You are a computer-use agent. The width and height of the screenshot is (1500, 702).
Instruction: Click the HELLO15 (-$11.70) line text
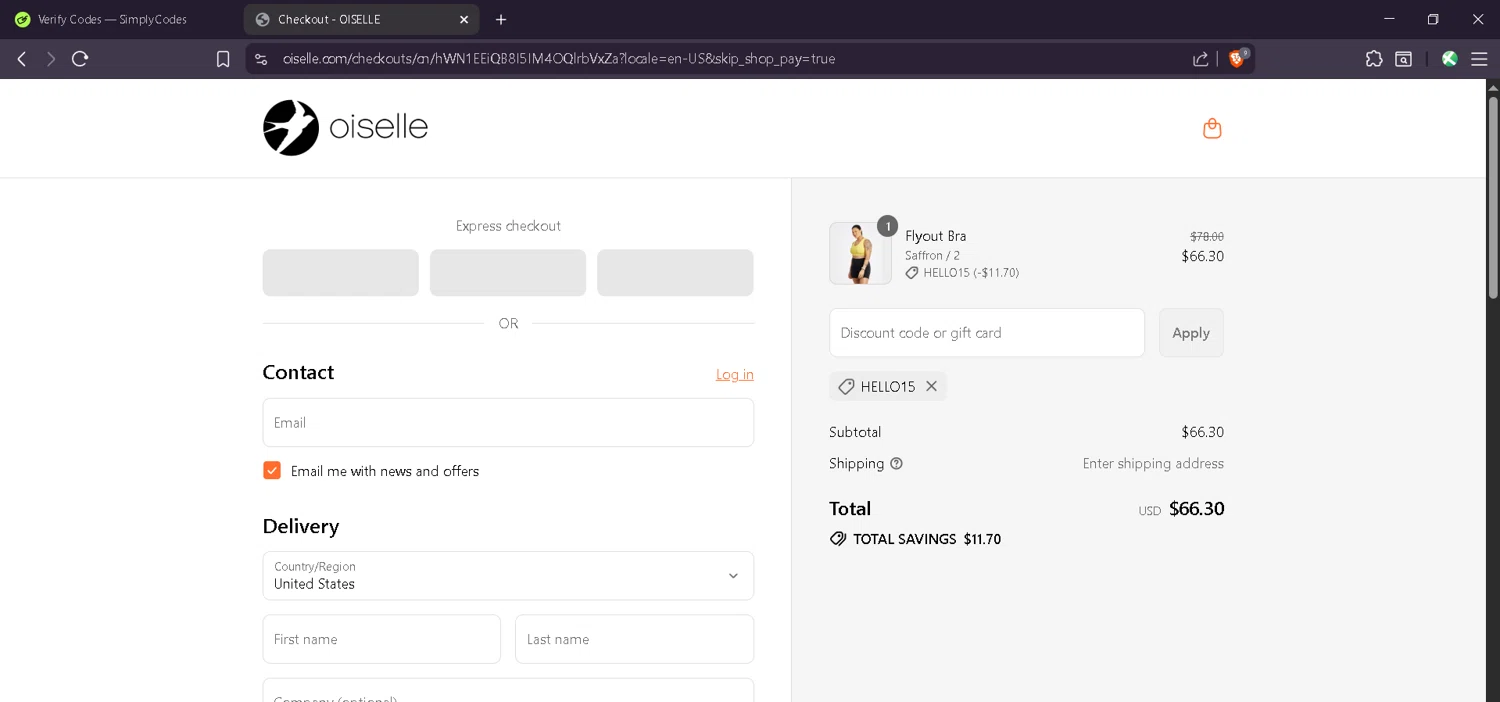click(x=971, y=273)
